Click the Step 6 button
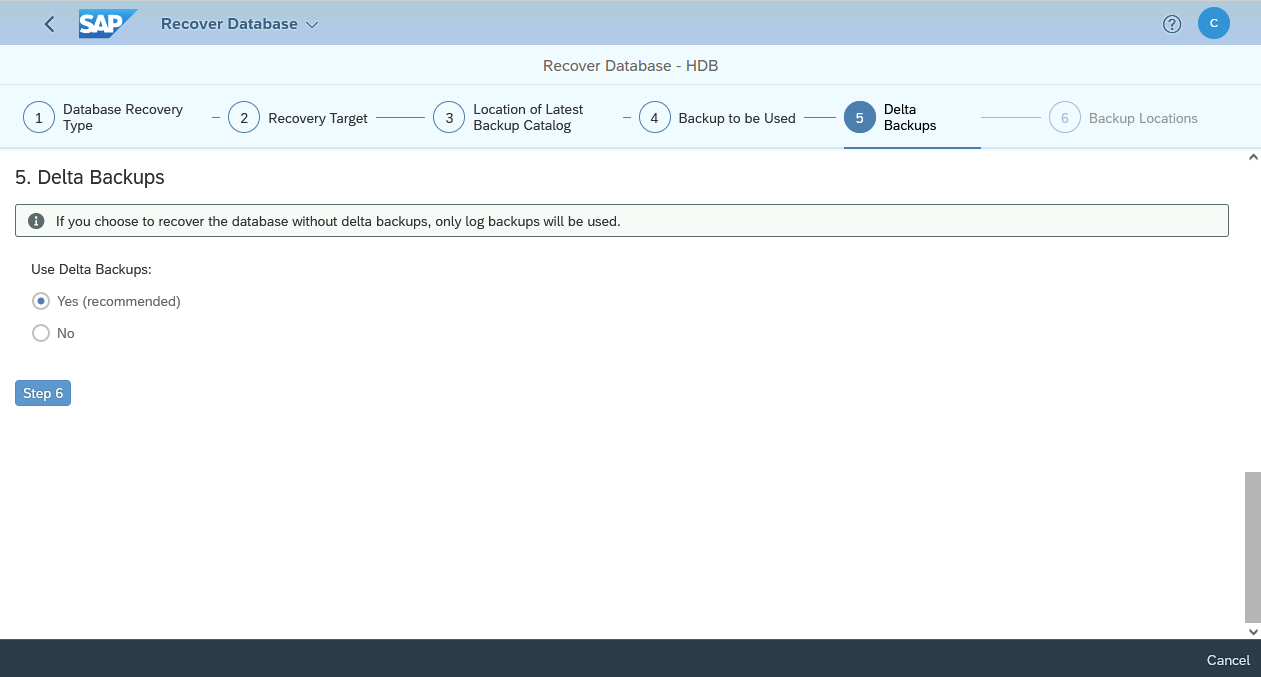The image size is (1261, 677). 43,393
